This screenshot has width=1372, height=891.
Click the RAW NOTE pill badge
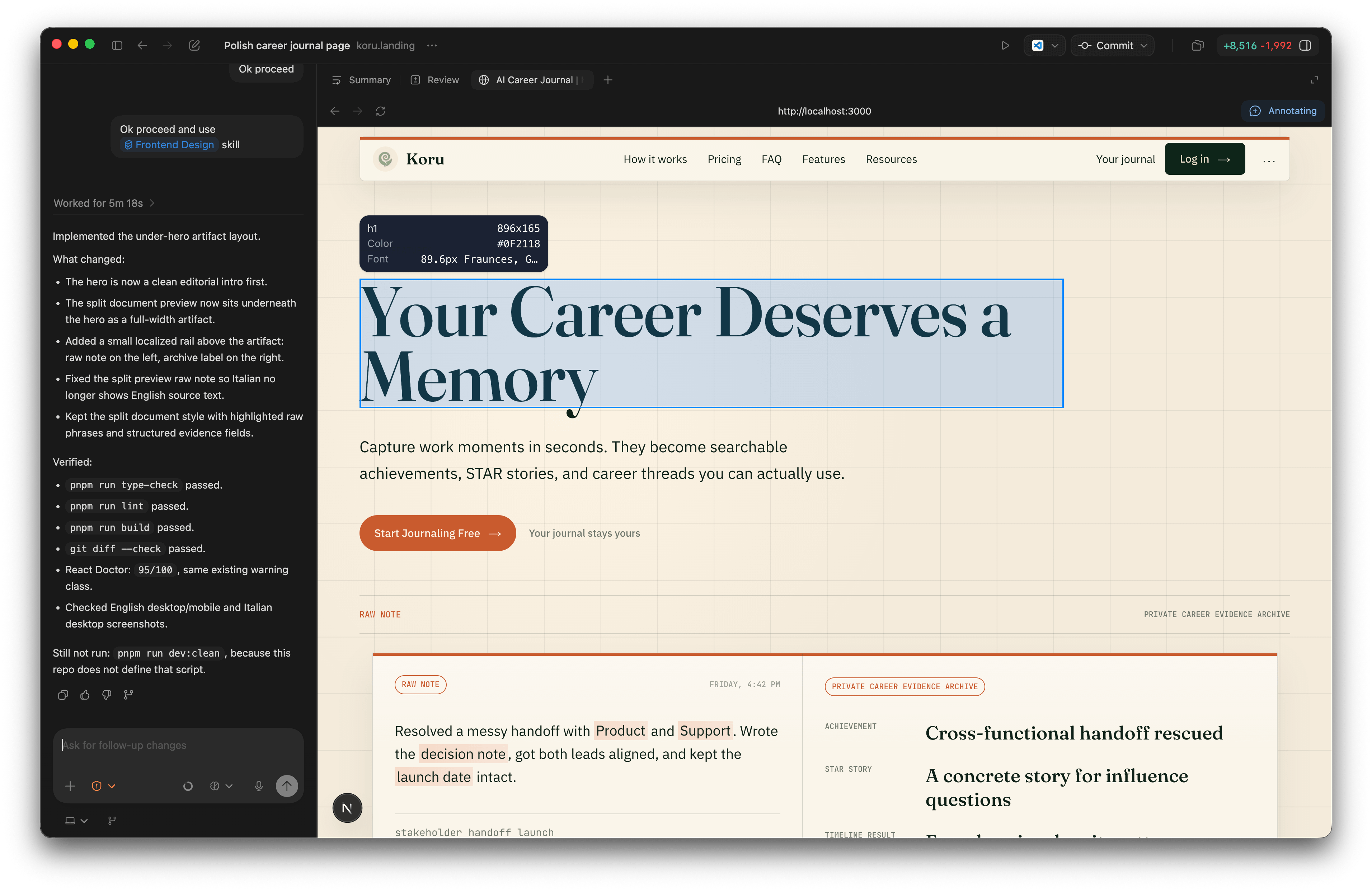[x=420, y=685]
